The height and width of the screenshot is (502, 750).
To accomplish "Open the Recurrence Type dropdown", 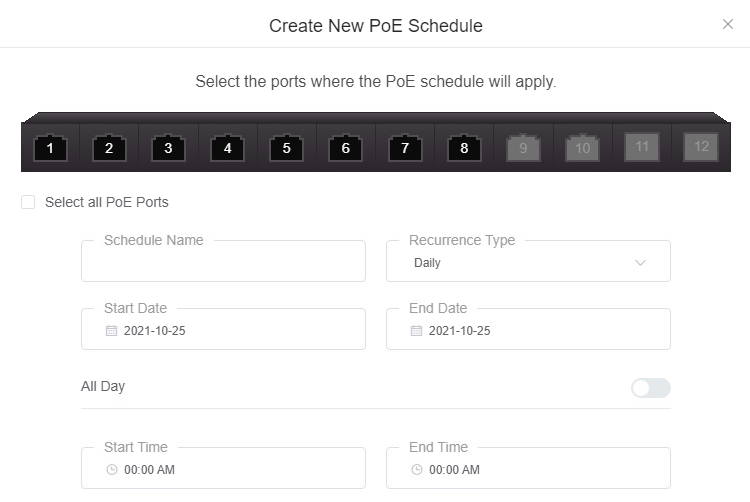I will pos(528,261).
